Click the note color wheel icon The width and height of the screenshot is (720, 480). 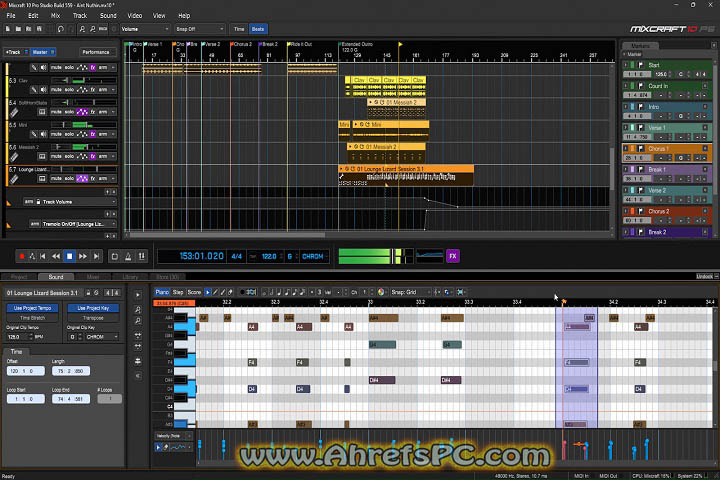coord(381,292)
